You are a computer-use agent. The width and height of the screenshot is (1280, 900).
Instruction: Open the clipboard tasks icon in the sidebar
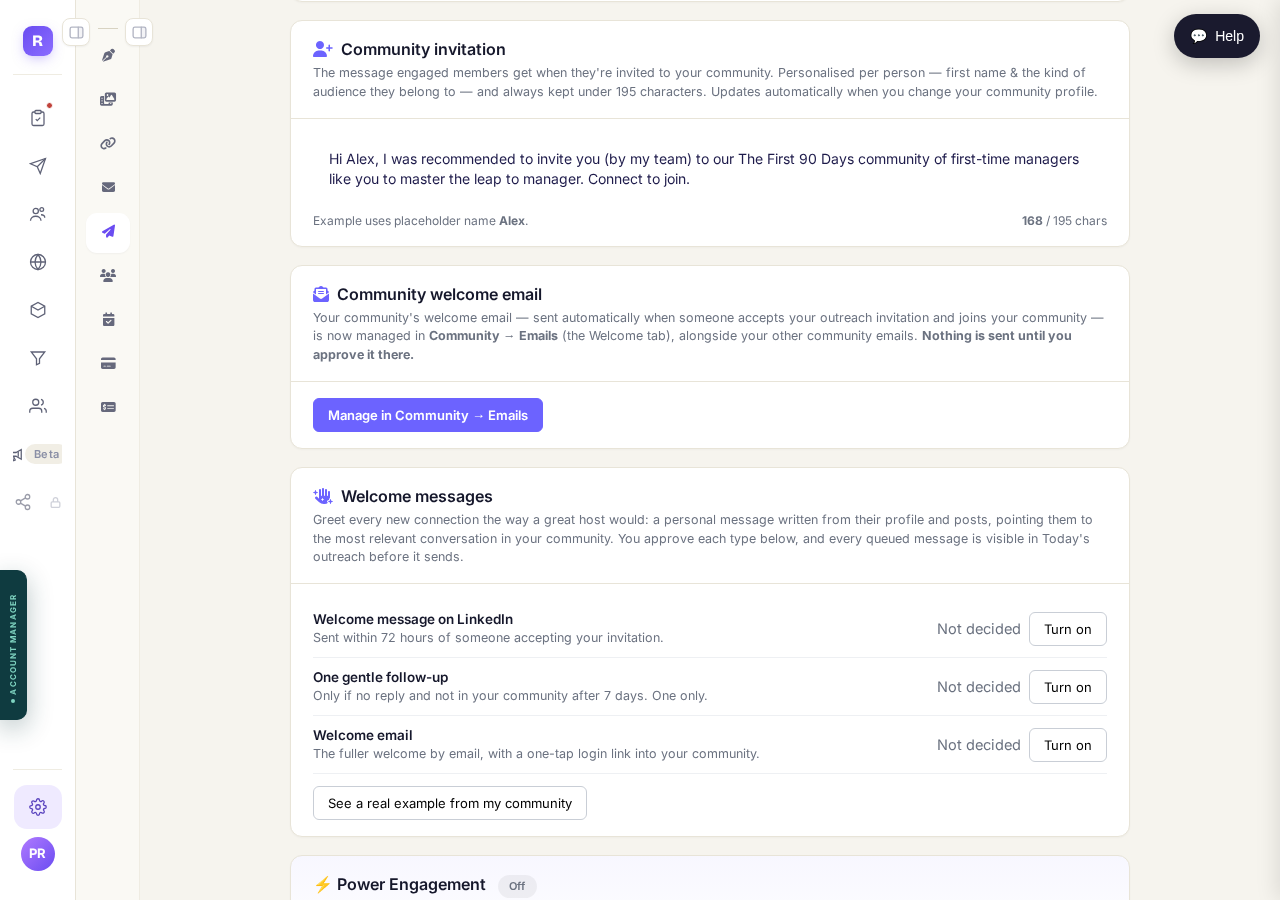click(38, 118)
